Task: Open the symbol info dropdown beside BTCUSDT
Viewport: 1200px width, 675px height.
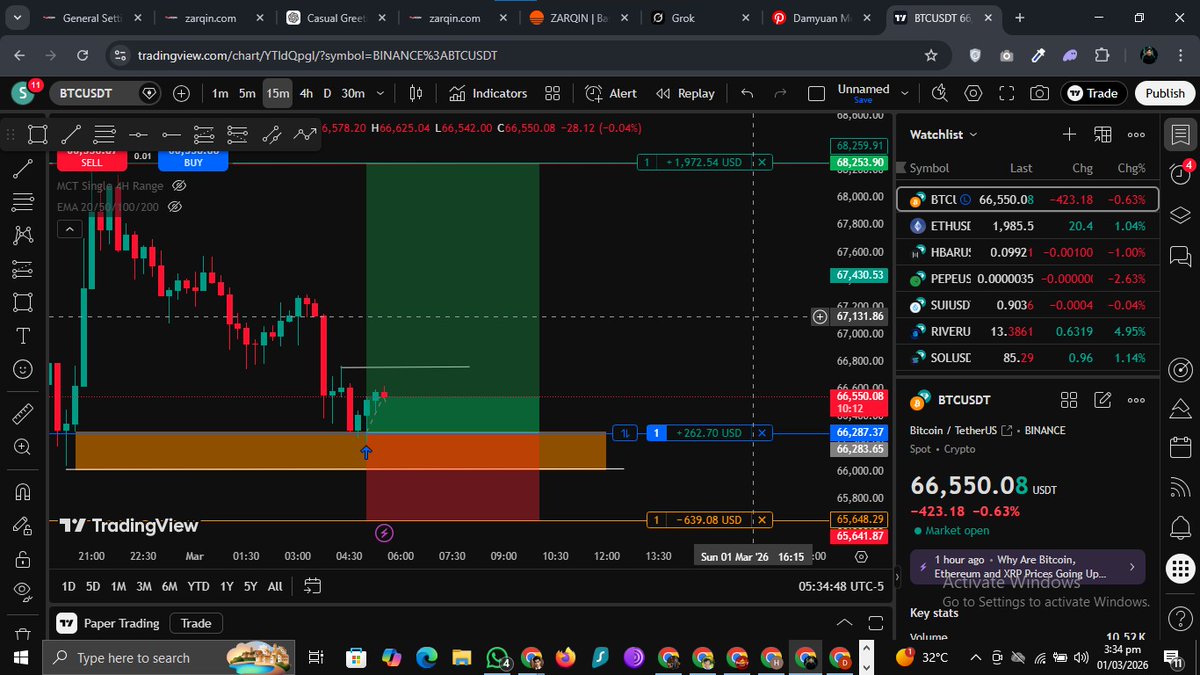Action: point(150,93)
